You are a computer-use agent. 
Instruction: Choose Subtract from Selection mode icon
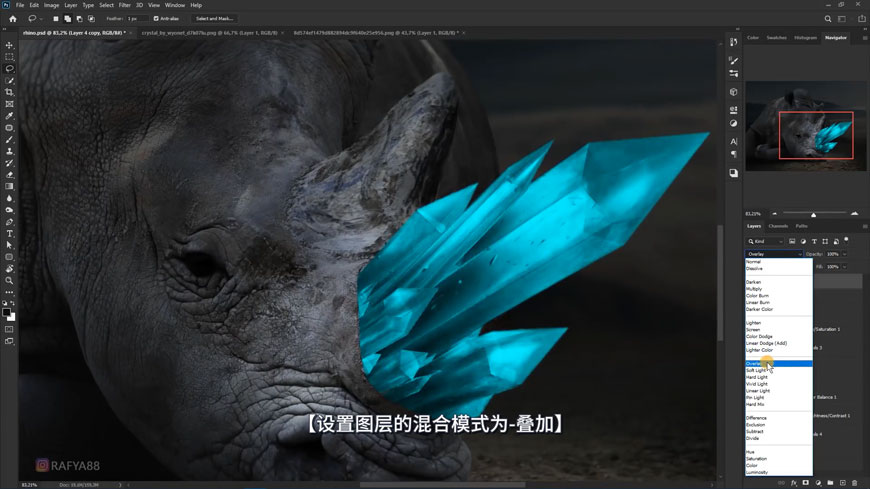[x=79, y=18]
